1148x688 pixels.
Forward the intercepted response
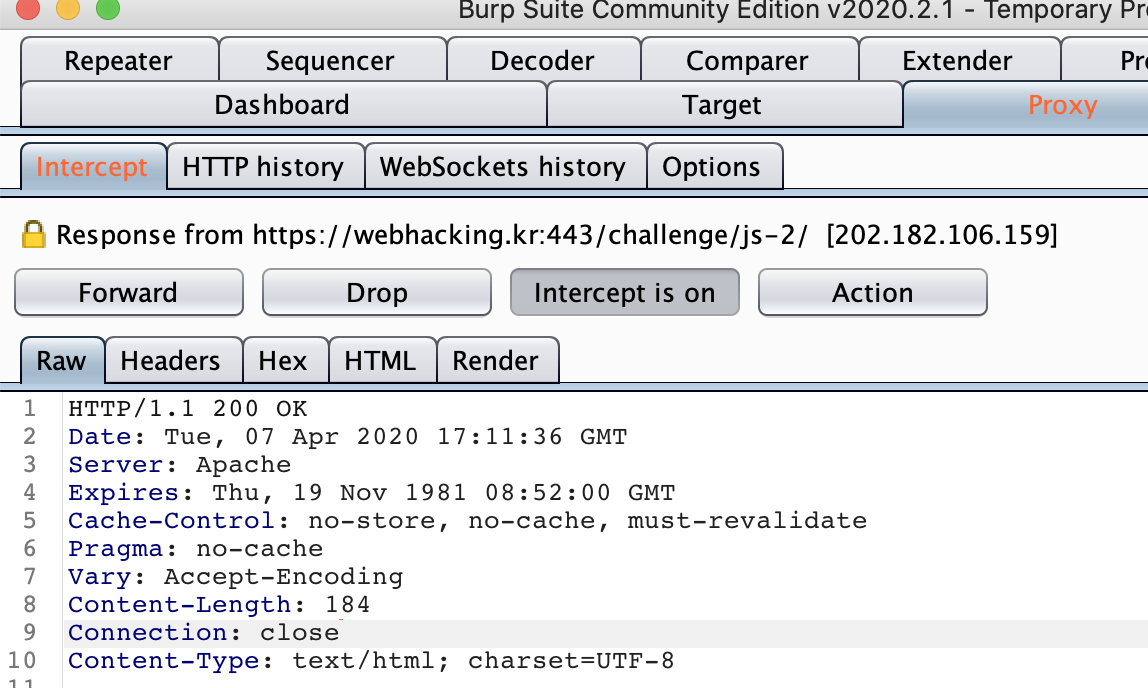[129, 293]
